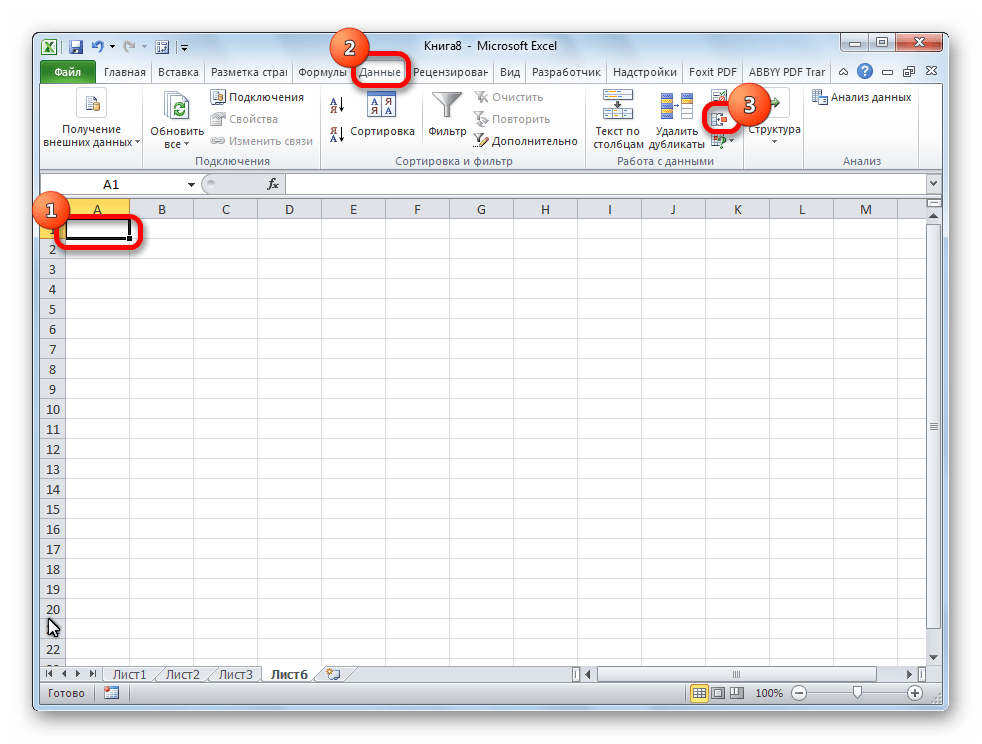Image resolution: width=982 pixels, height=744 pixels.
Task: Select column H header
Action: [x=545, y=210]
